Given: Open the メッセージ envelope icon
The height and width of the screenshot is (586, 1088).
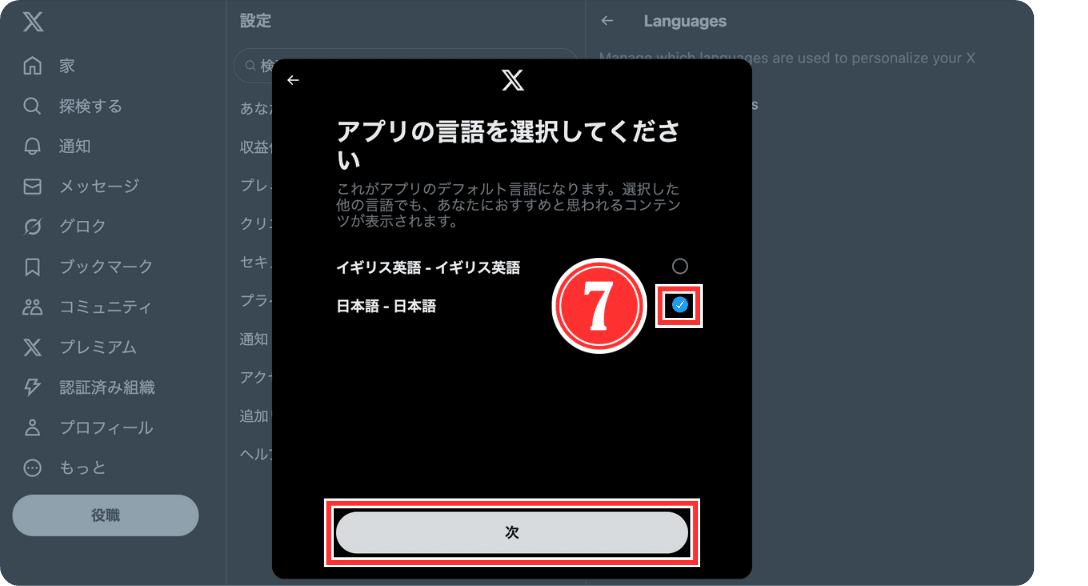Looking at the screenshot, I should [33, 186].
